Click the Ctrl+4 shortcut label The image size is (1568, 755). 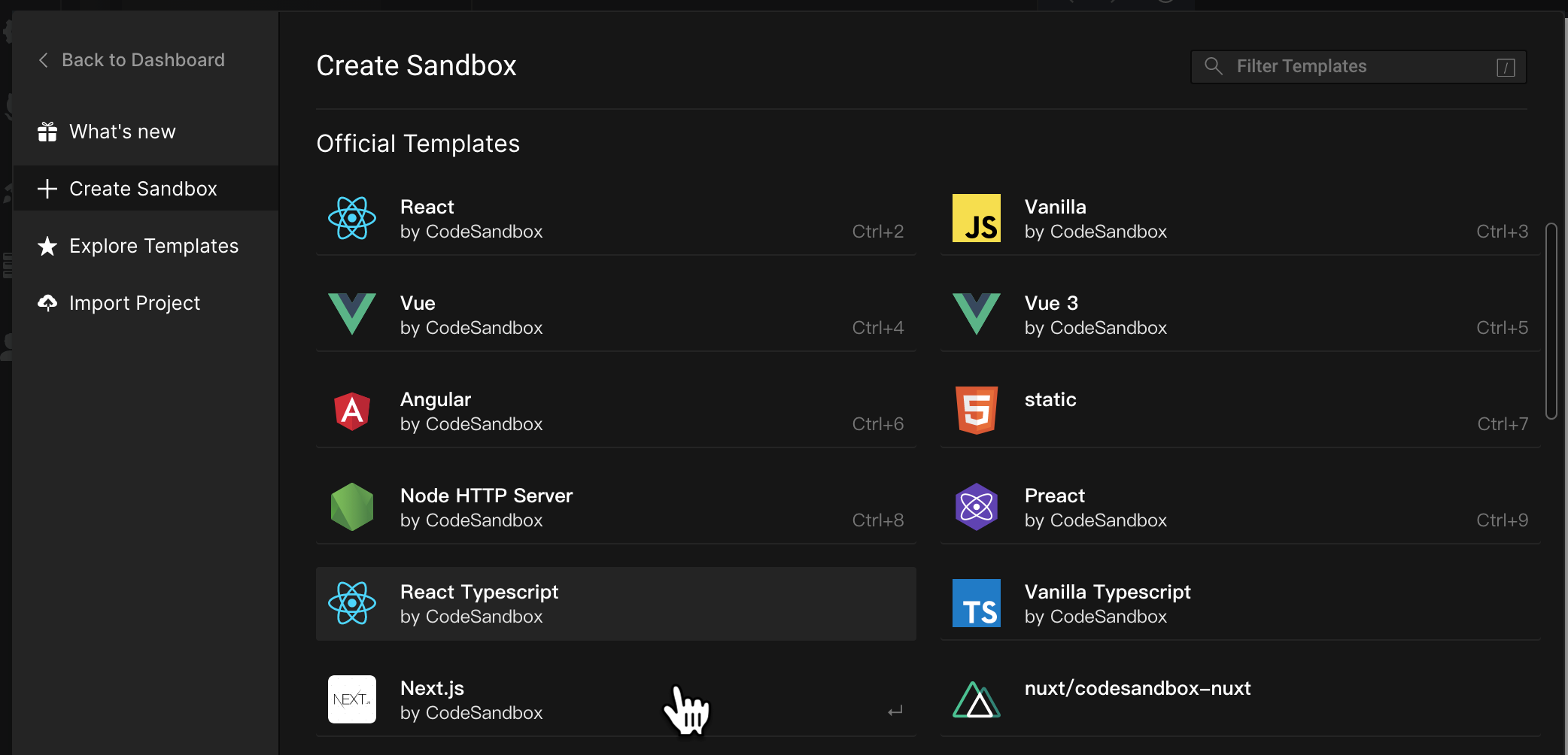tap(878, 328)
